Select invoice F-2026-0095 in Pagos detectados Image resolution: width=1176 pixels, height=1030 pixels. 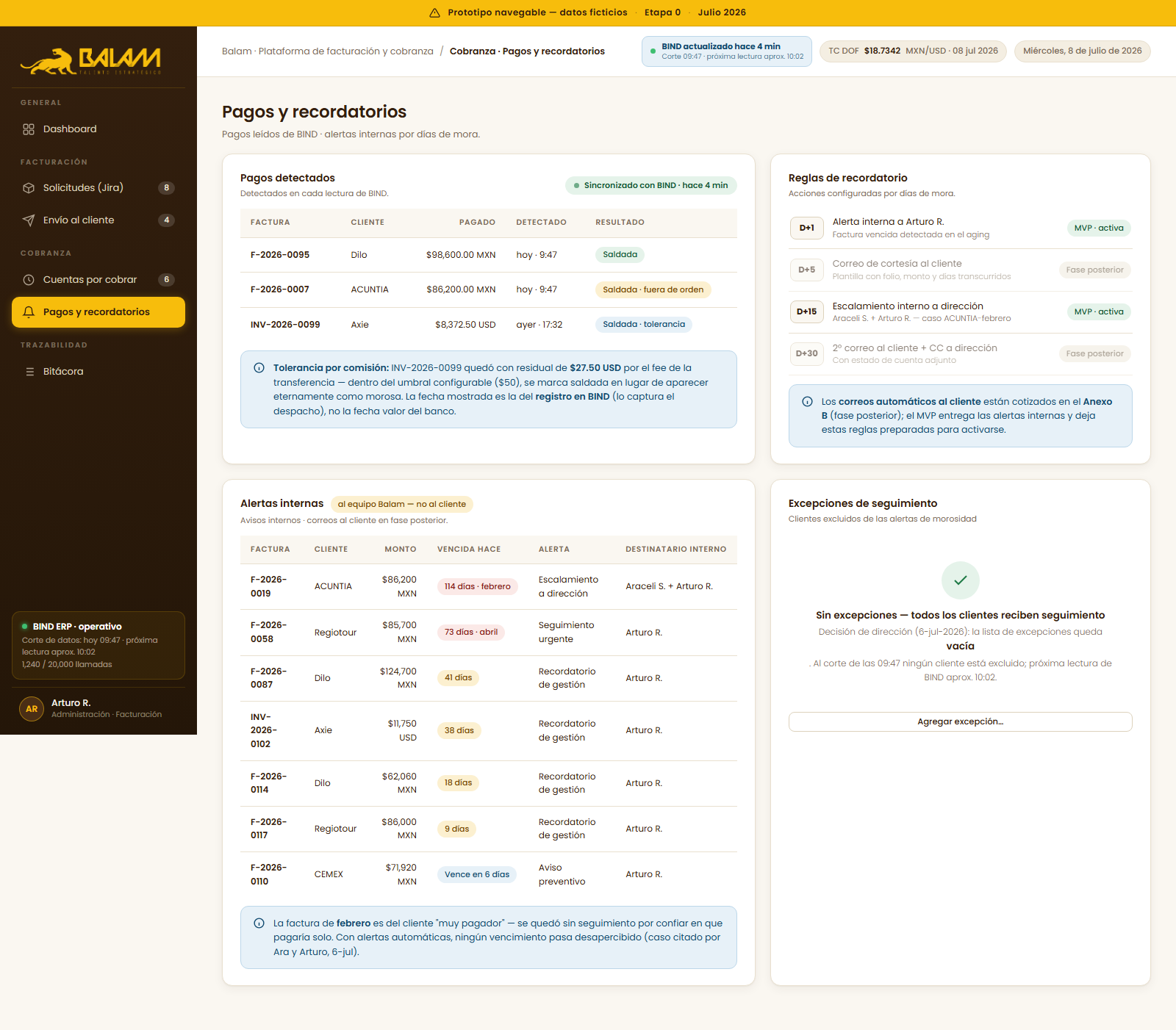click(x=489, y=255)
